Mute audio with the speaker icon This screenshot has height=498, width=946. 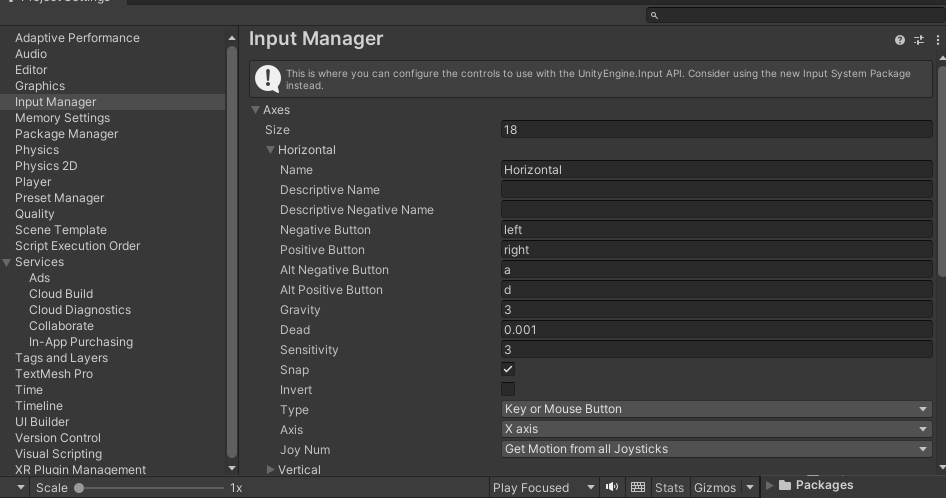coord(612,487)
